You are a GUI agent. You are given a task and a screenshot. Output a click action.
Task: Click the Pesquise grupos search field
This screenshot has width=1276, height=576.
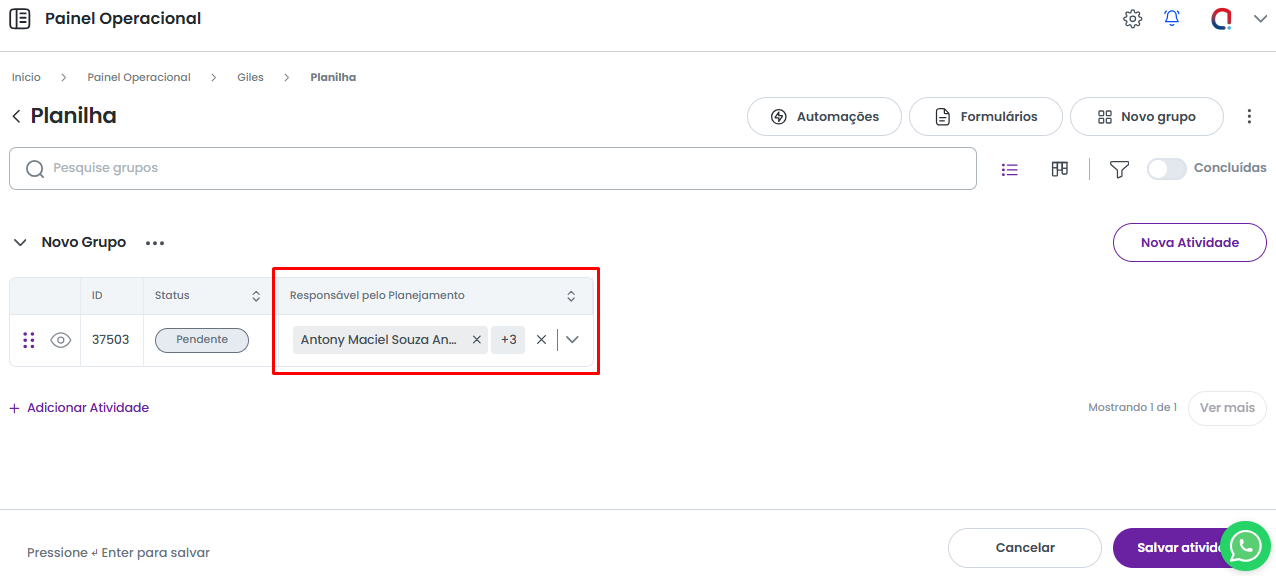point(500,169)
